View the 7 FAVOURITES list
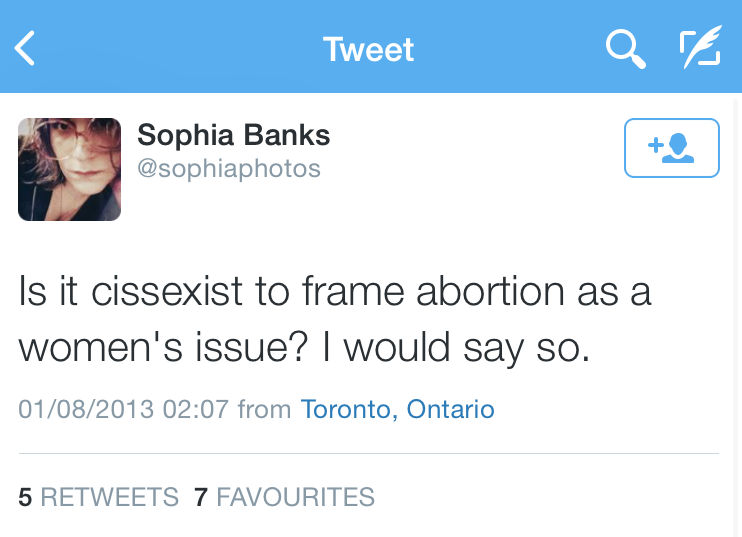This screenshot has height=537, width=742. point(285,497)
